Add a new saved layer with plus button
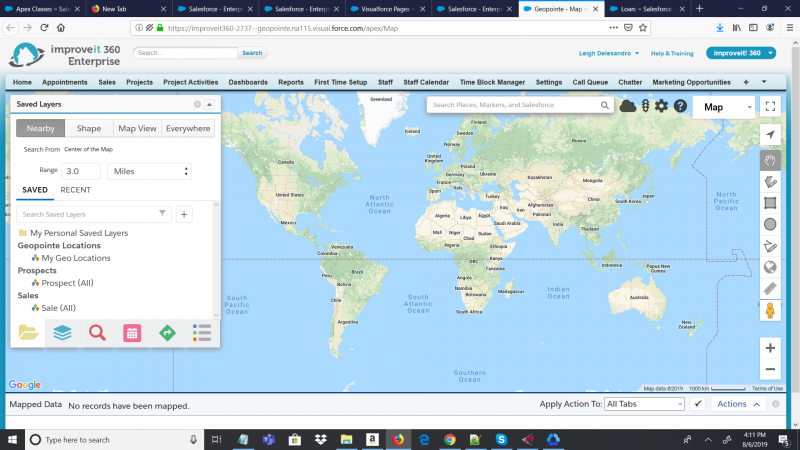 184,214
